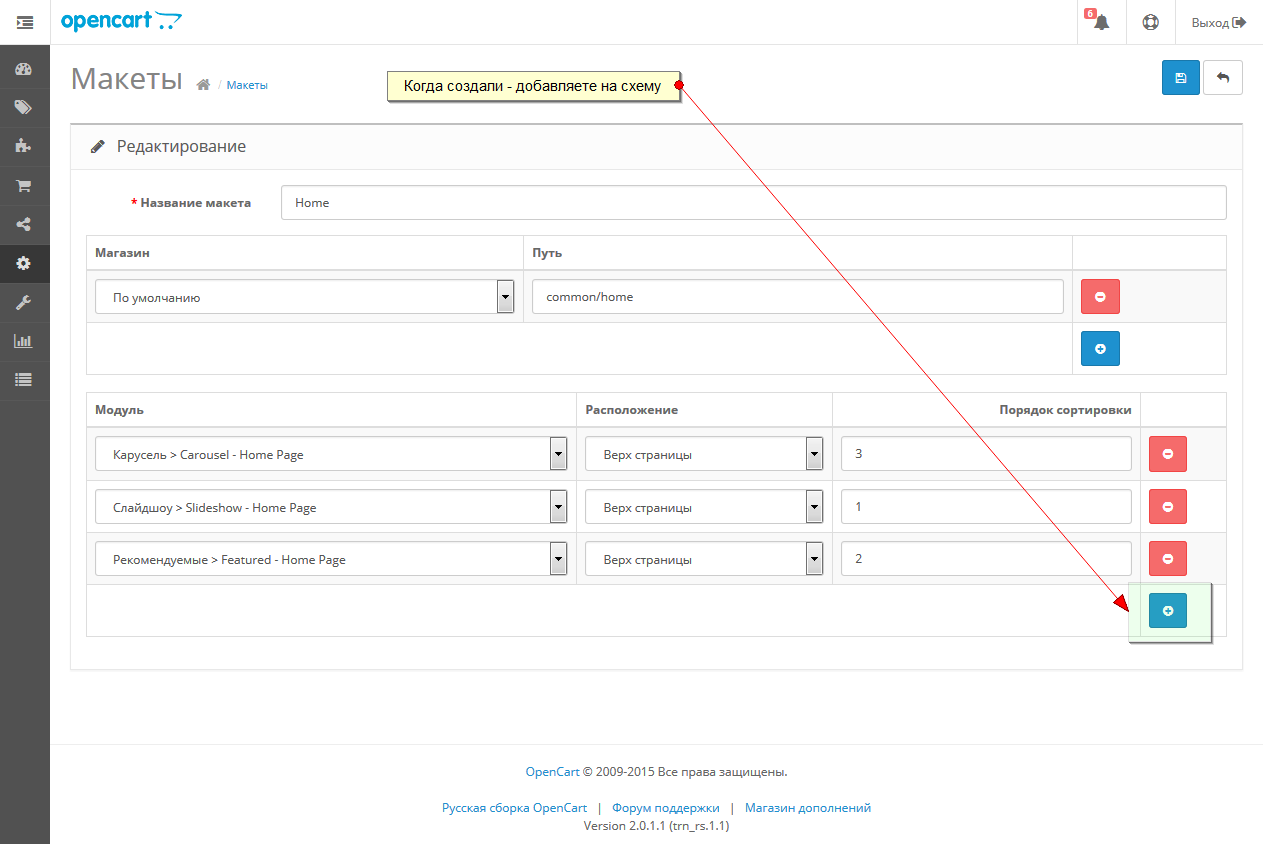1263x844 pixels.
Task: Click the Название макета input field
Action: (754, 202)
